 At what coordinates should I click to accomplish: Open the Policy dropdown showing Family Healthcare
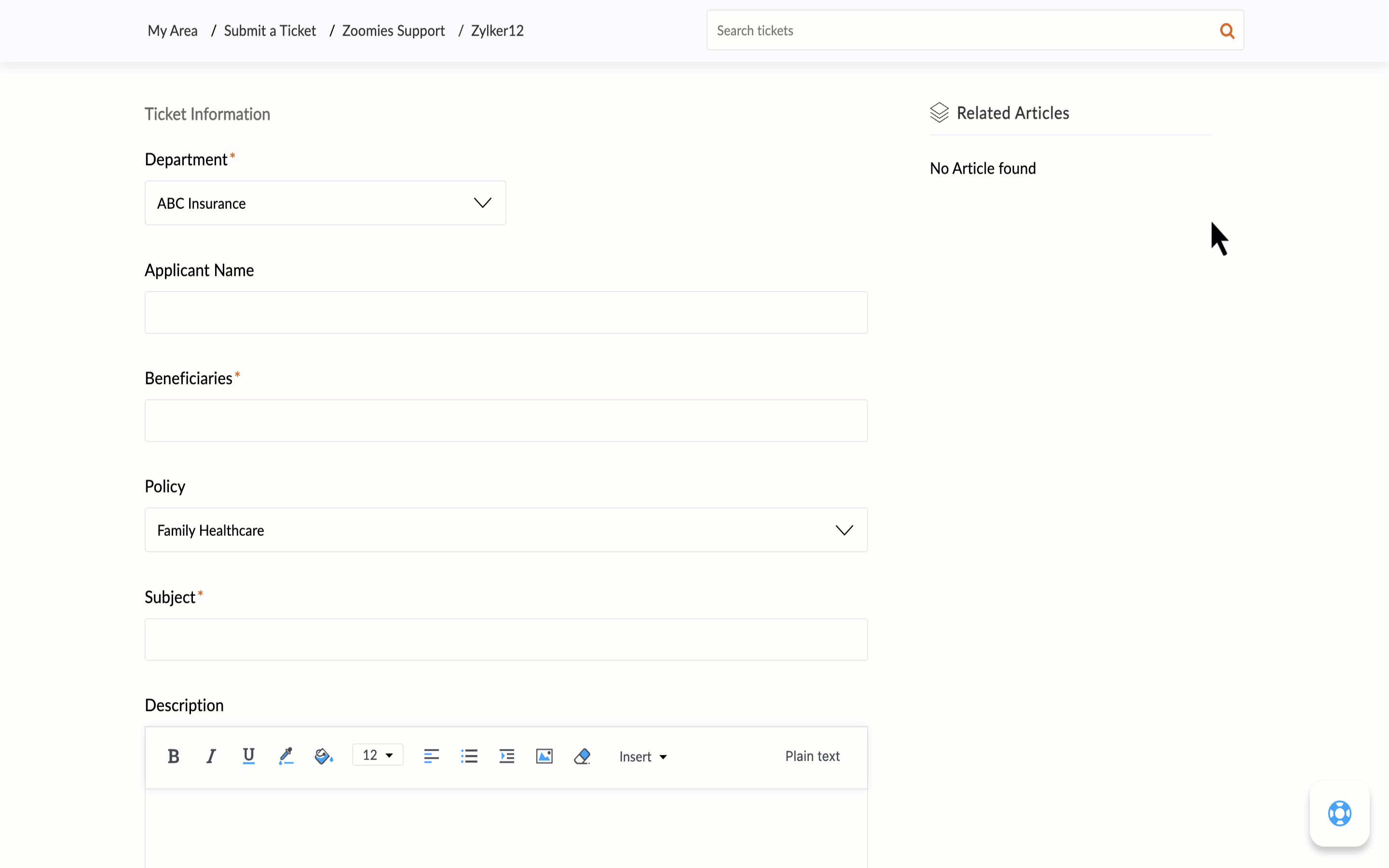tap(505, 530)
